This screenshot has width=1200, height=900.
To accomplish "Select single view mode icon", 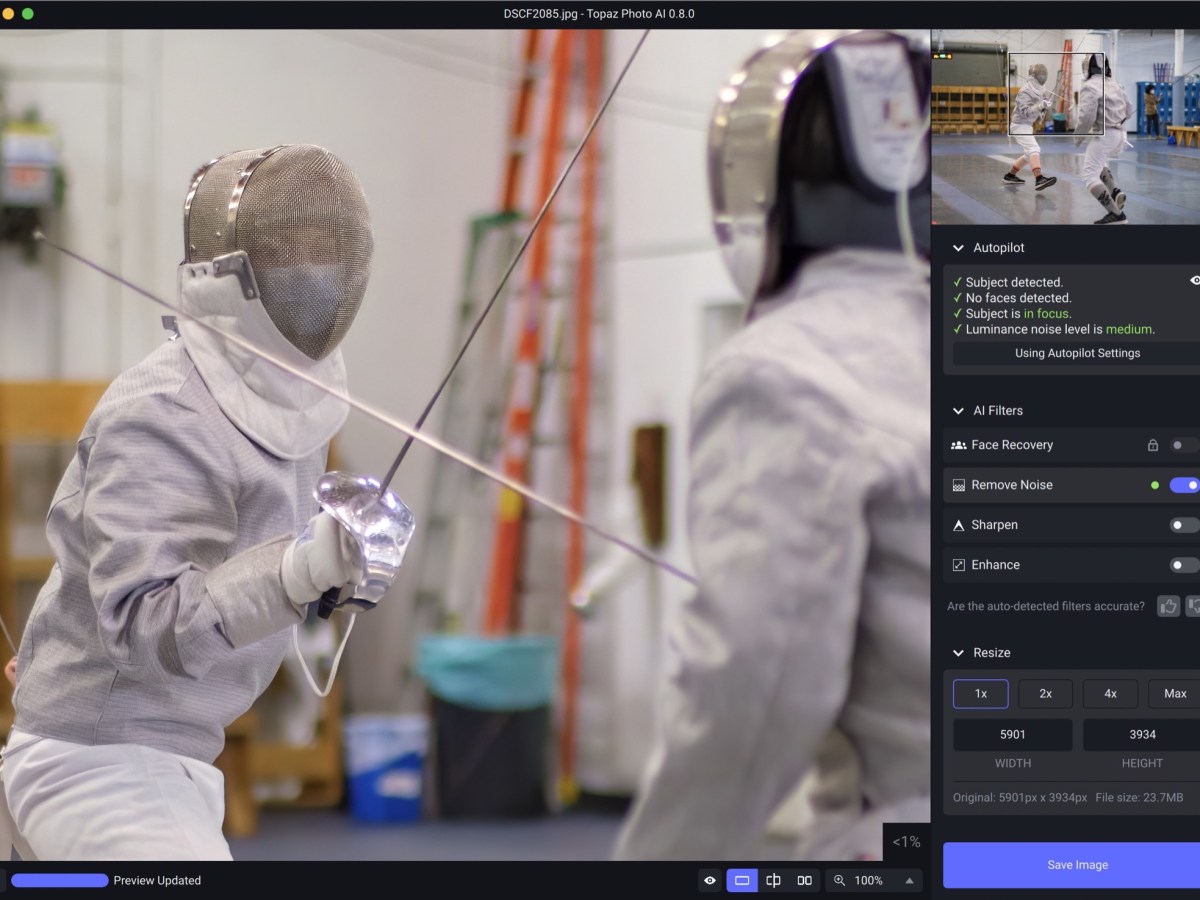I will pos(742,880).
